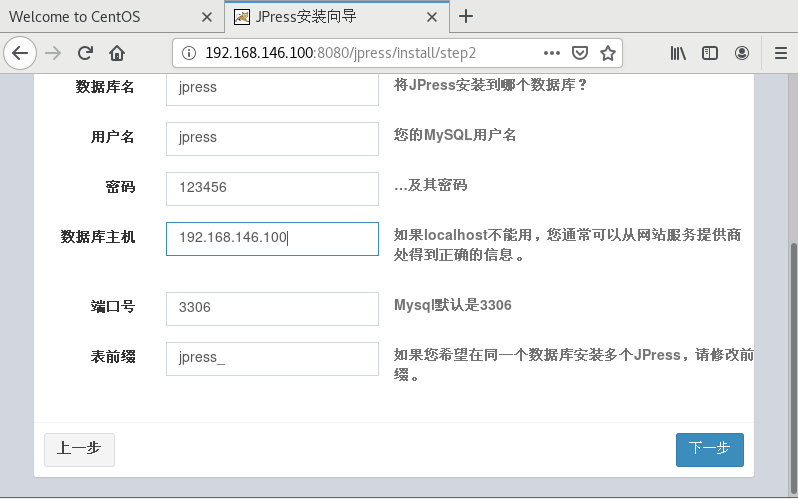Click the localhost hint text
The image size is (798, 499).
(567, 245)
